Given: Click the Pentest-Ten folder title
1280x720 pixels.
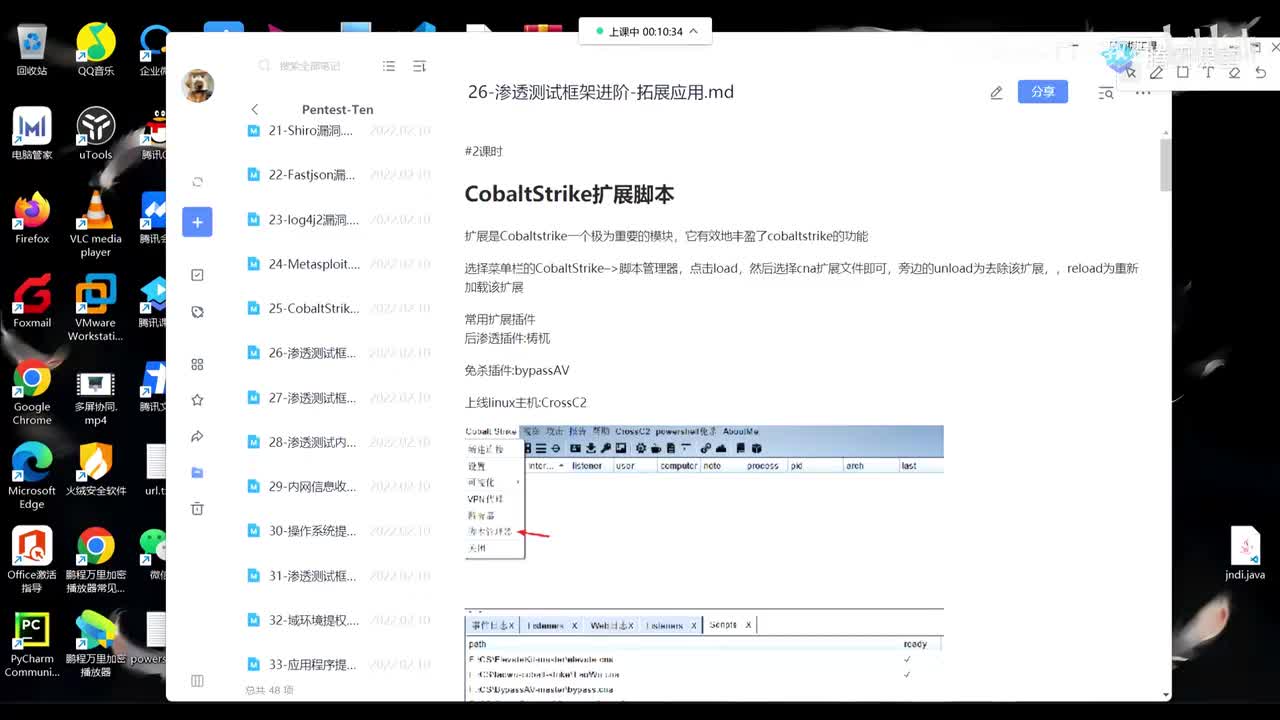Looking at the screenshot, I should coord(337,109).
